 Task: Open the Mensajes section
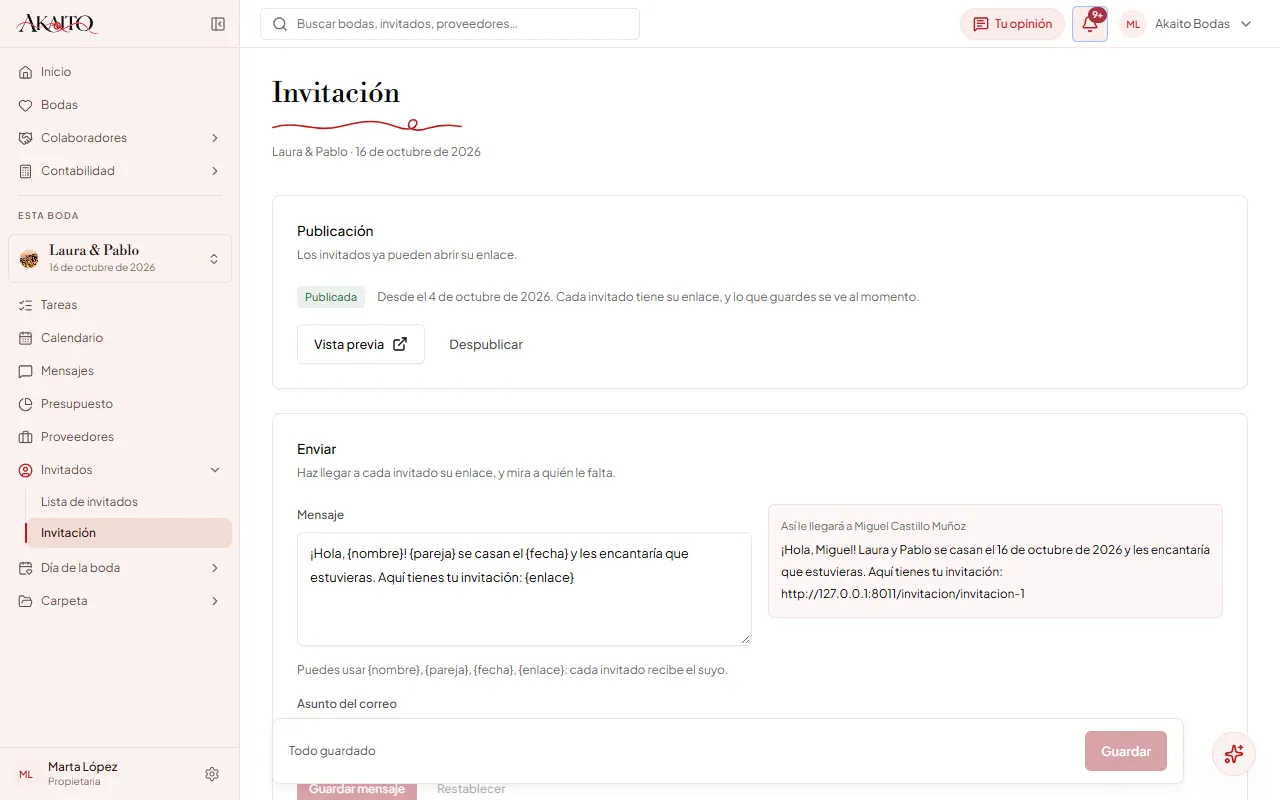coord(120,371)
